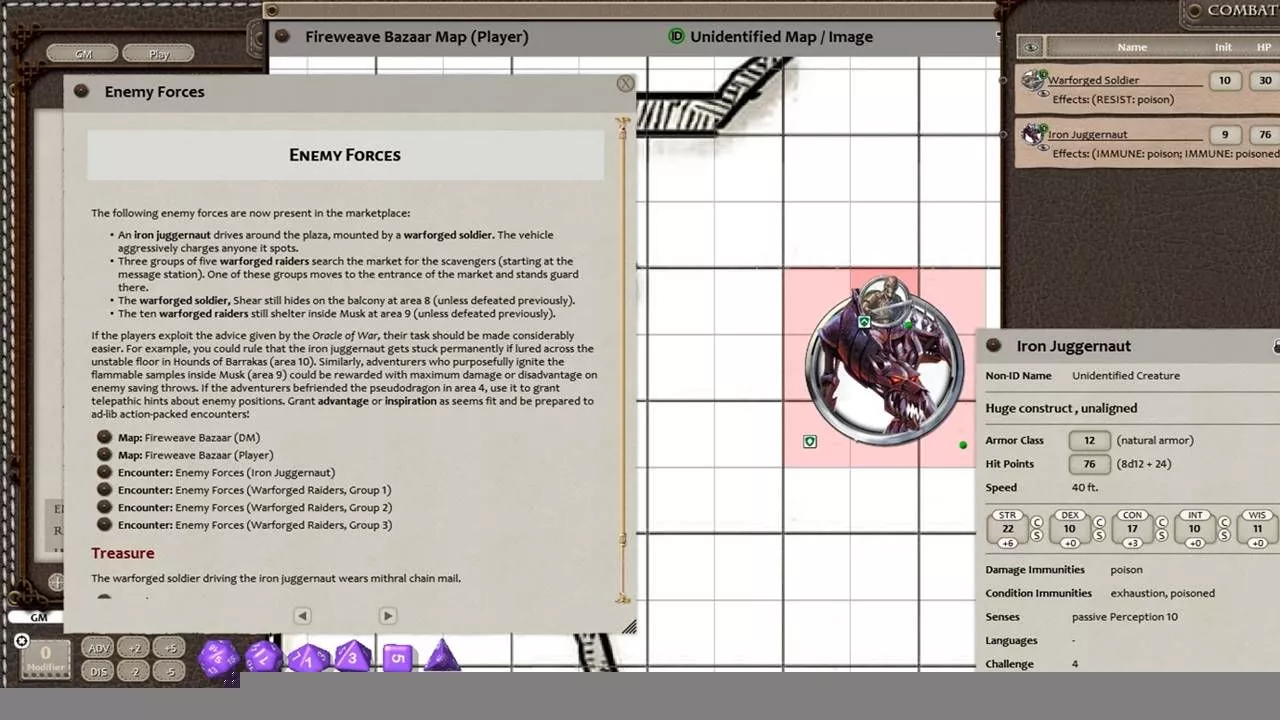Open the Fireweave Bazaar (Player) map link icon
Screen dimensions: 1280x720
click(104, 455)
